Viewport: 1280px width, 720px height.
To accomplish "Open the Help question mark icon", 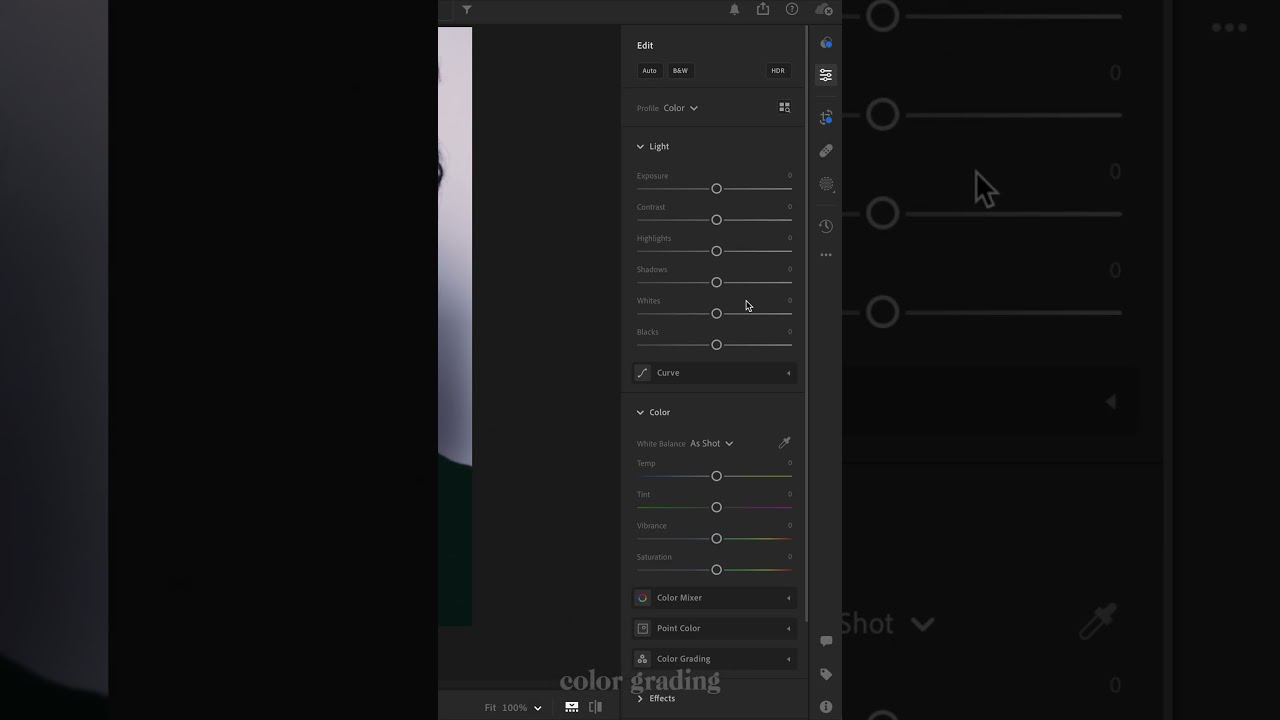I will [x=792, y=9].
